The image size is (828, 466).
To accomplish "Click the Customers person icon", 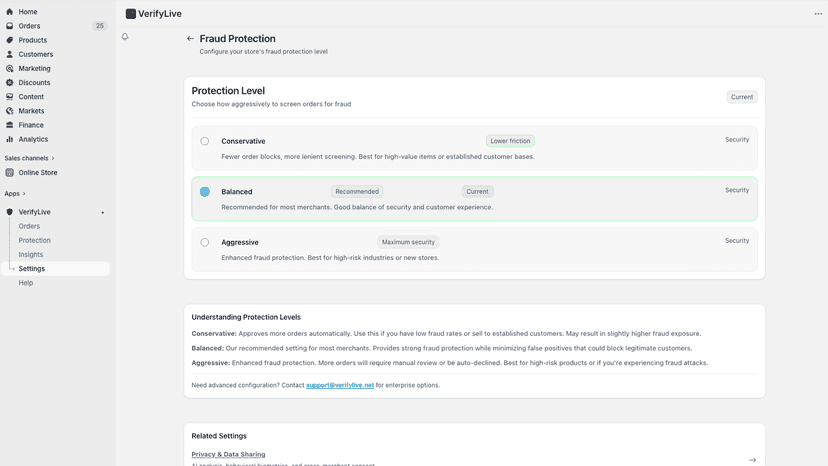I will pyautogui.click(x=10, y=54).
